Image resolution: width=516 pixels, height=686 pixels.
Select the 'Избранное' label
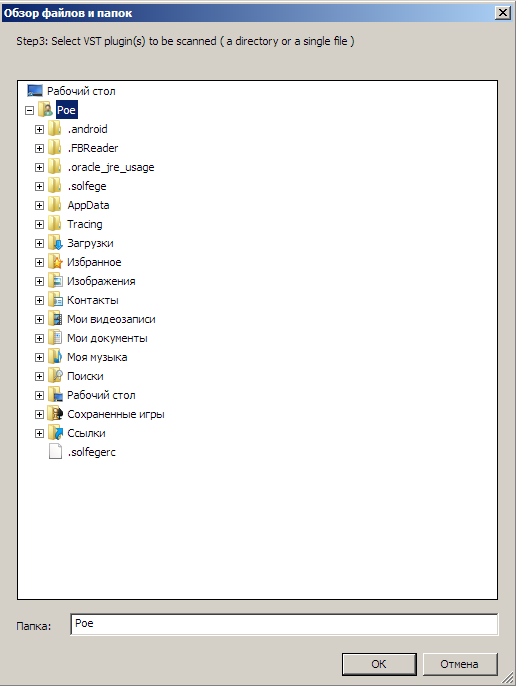click(x=94, y=262)
